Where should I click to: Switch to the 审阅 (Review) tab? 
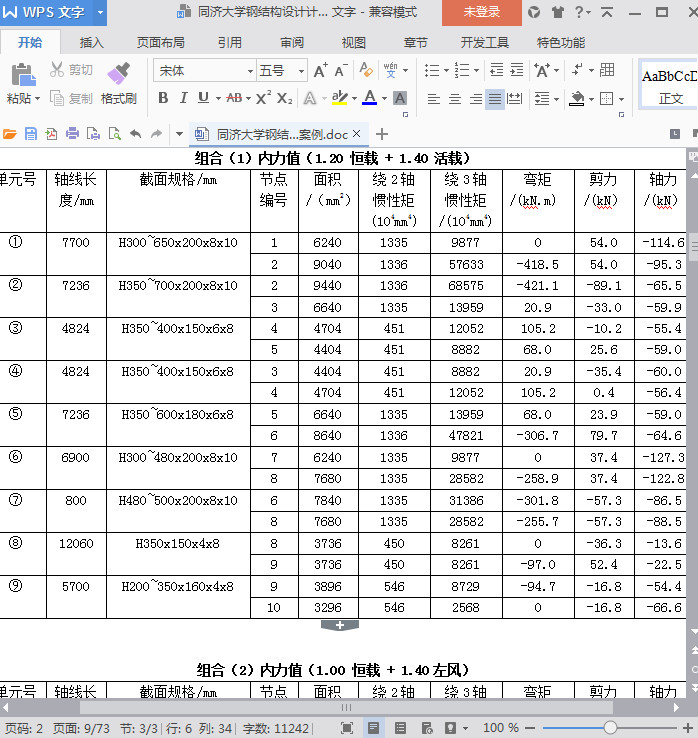[x=292, y=43]
